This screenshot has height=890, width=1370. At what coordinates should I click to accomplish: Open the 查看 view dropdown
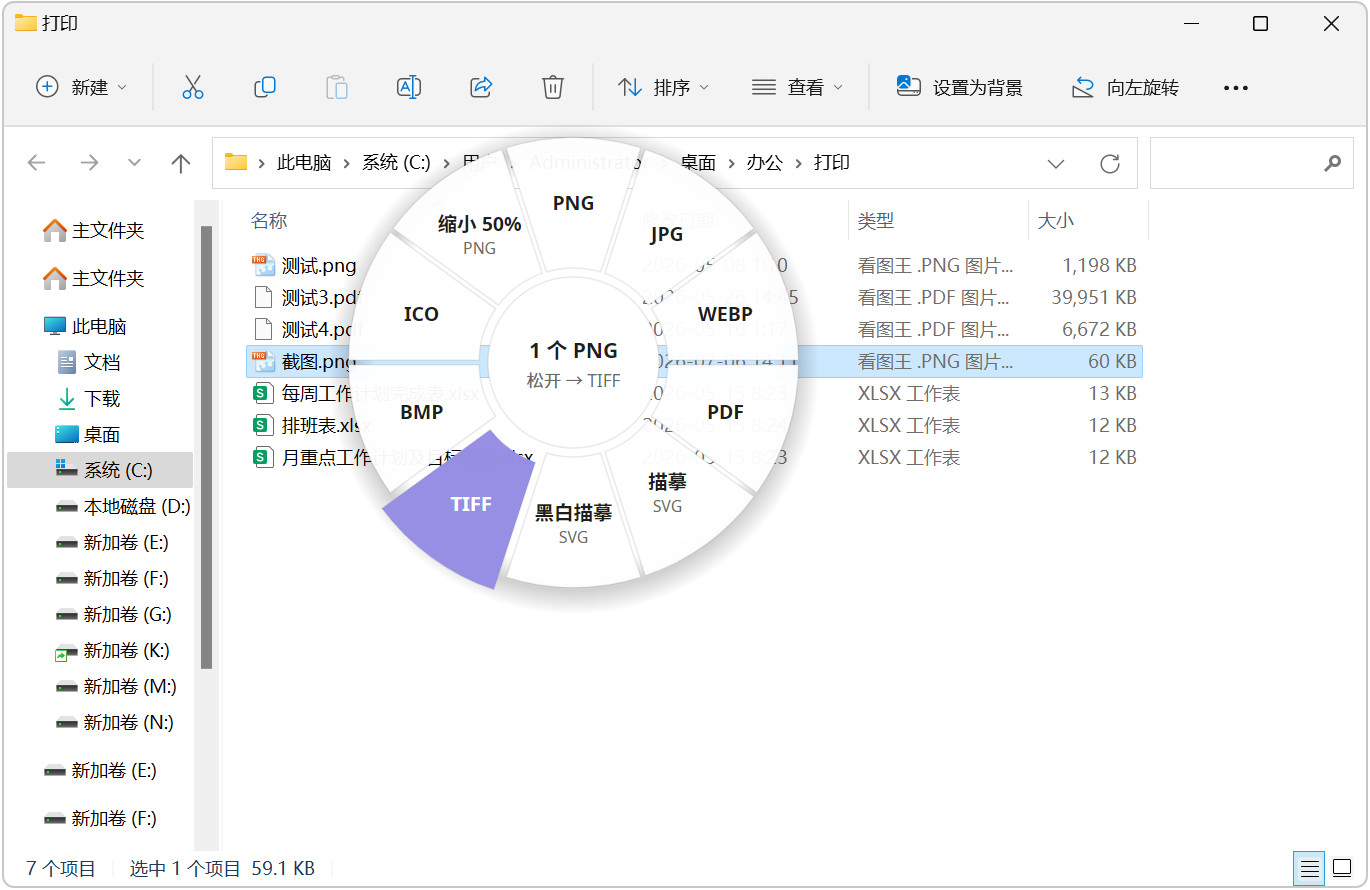797,87
